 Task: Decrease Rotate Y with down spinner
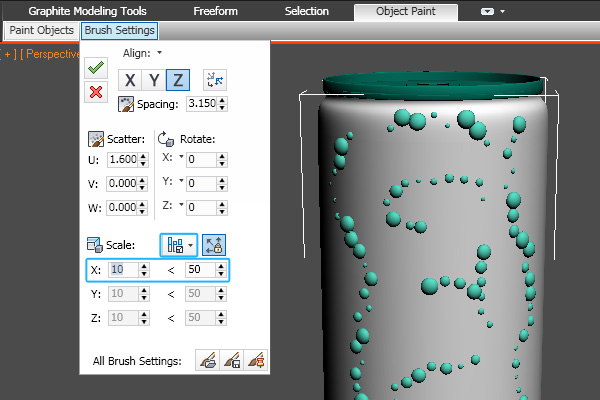click(222, 188)
